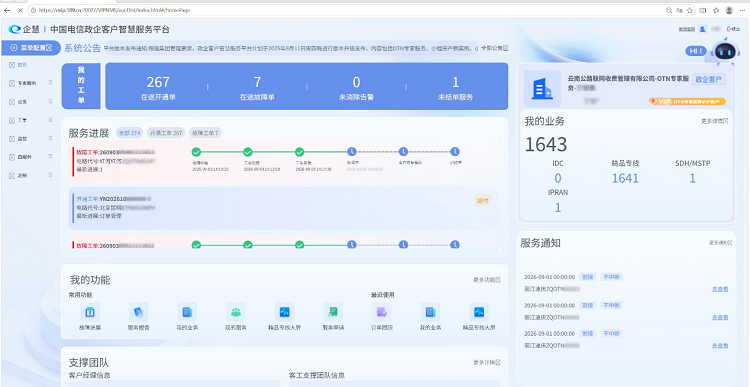Image resolution: width=750 pixels, height=387 pixels.
Task: Click the 首页 sidebar icon
Action: point(12,65)
